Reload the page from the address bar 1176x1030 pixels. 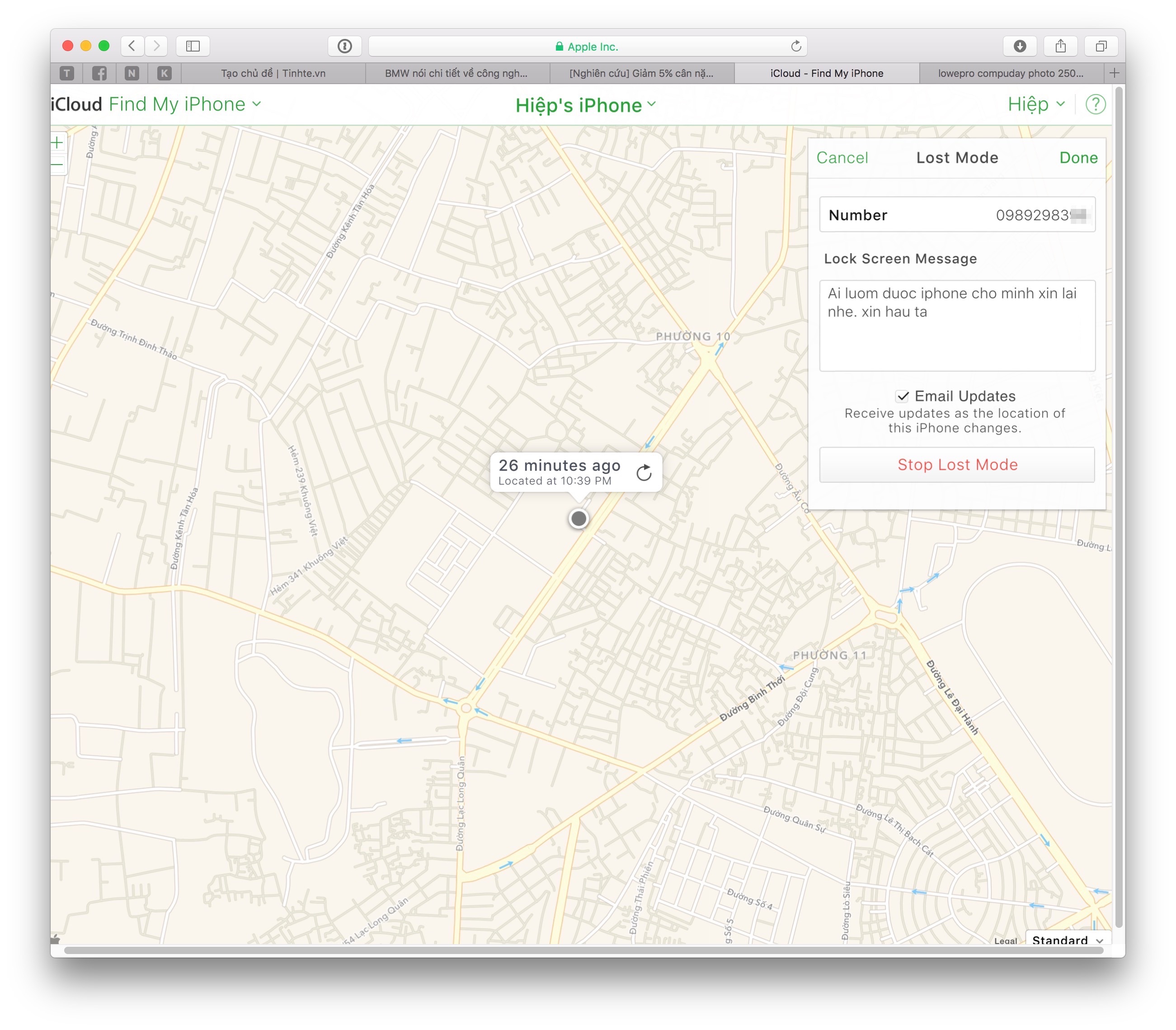[796, 46]
